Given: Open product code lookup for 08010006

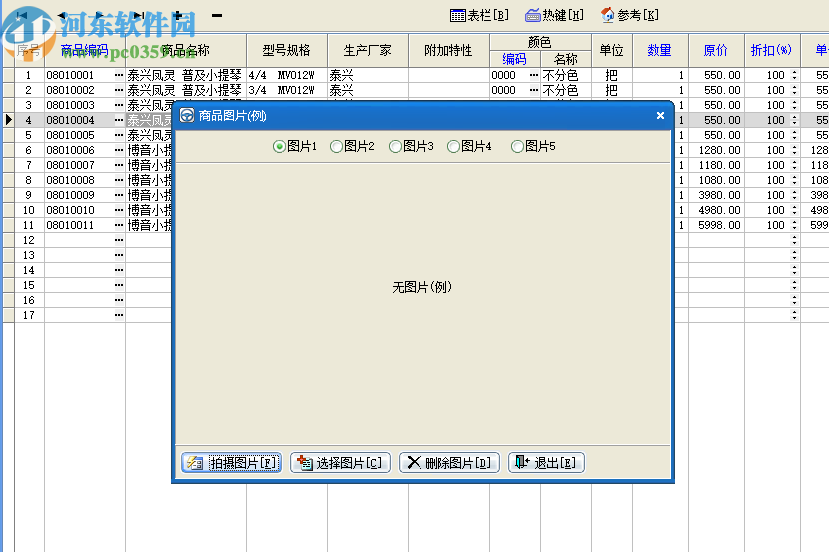Looking at the screenshot, I should tap(119, 150).
